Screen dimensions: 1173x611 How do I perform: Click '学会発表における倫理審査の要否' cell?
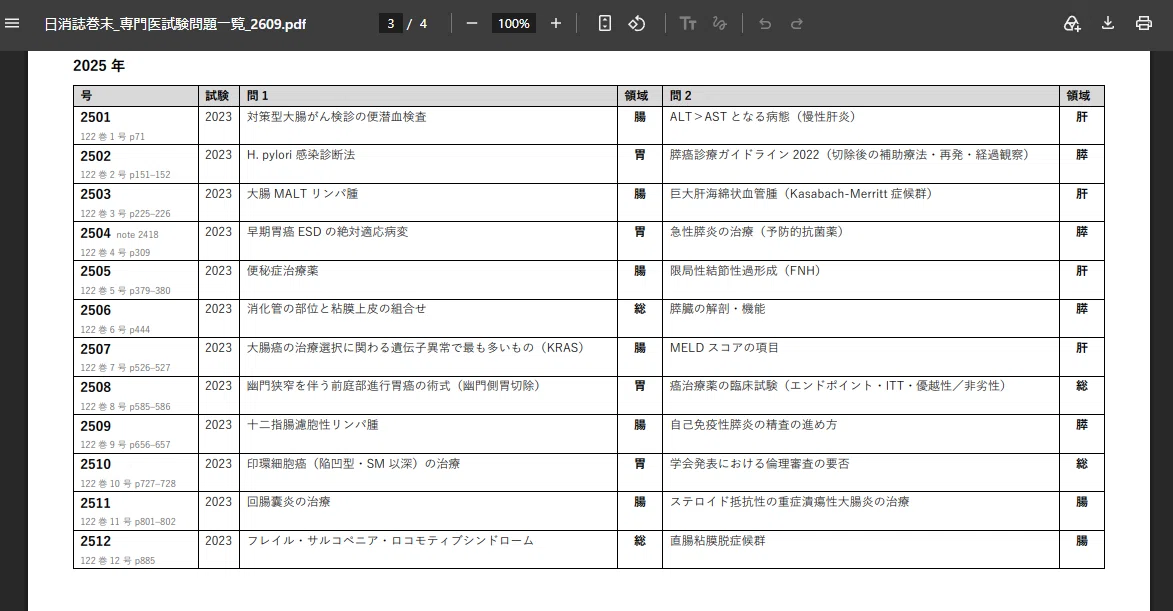(x=759, y=464)
